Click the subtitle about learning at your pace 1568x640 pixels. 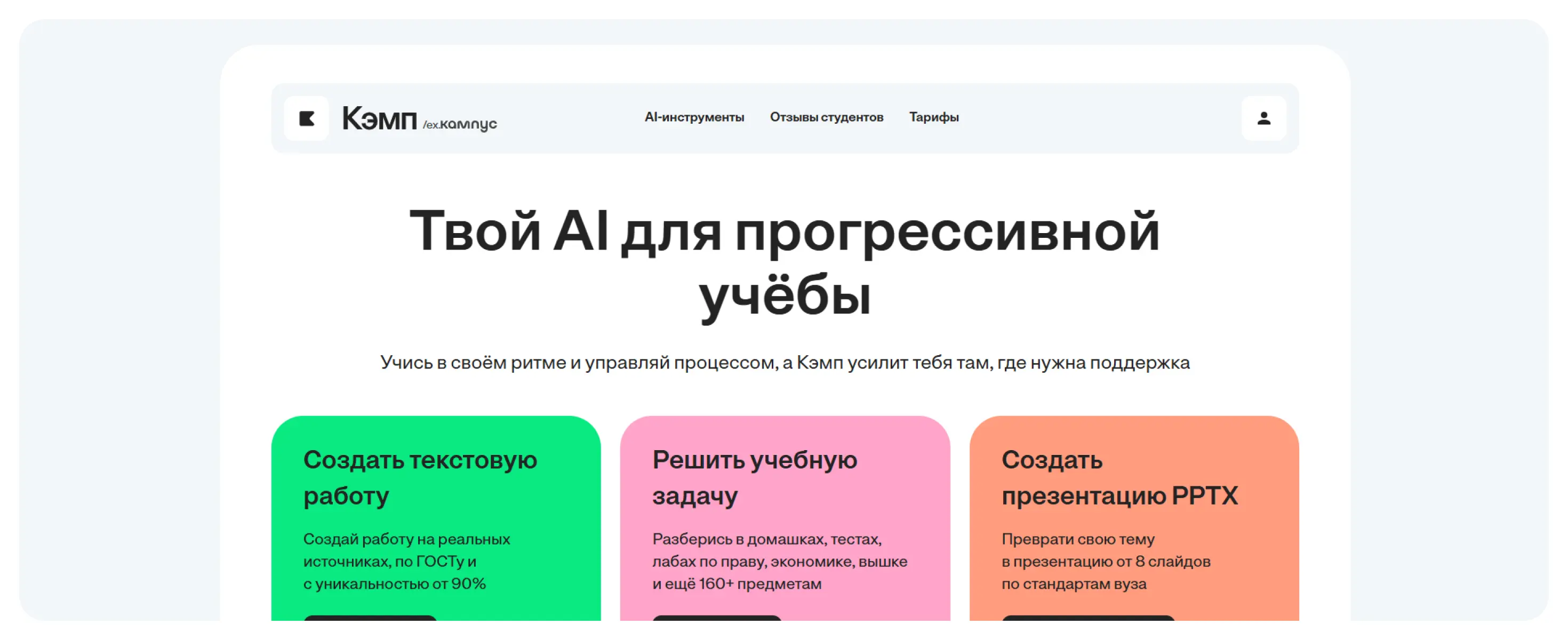coord(784,362)
